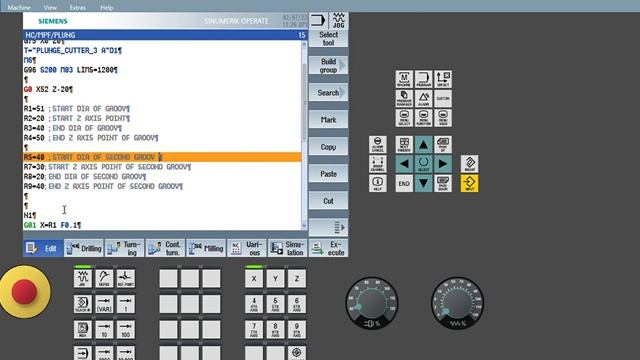
Task: Open the Simulation softkey
Action: click(x=287, y=248)
